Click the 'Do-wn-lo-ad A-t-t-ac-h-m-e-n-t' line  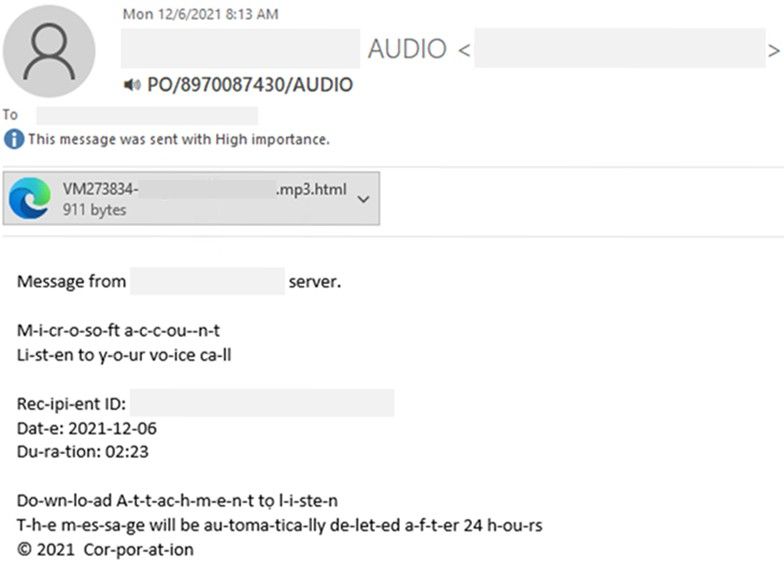pyautogui.click(x=178, y=500)
